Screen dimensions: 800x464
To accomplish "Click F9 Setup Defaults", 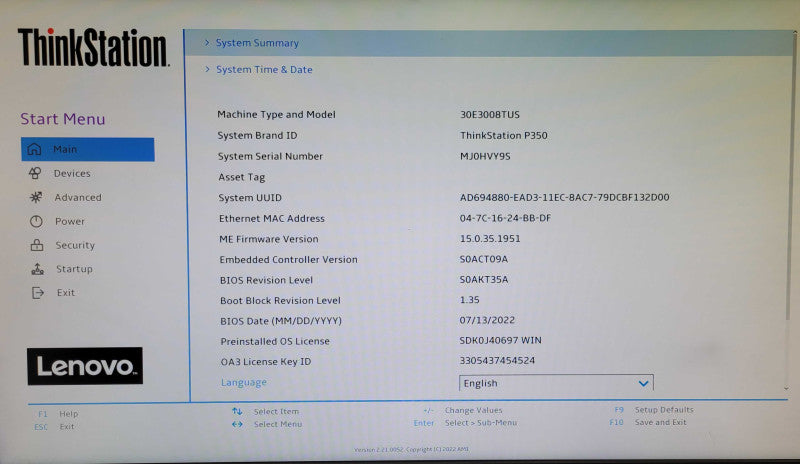I will click(654, 409).
